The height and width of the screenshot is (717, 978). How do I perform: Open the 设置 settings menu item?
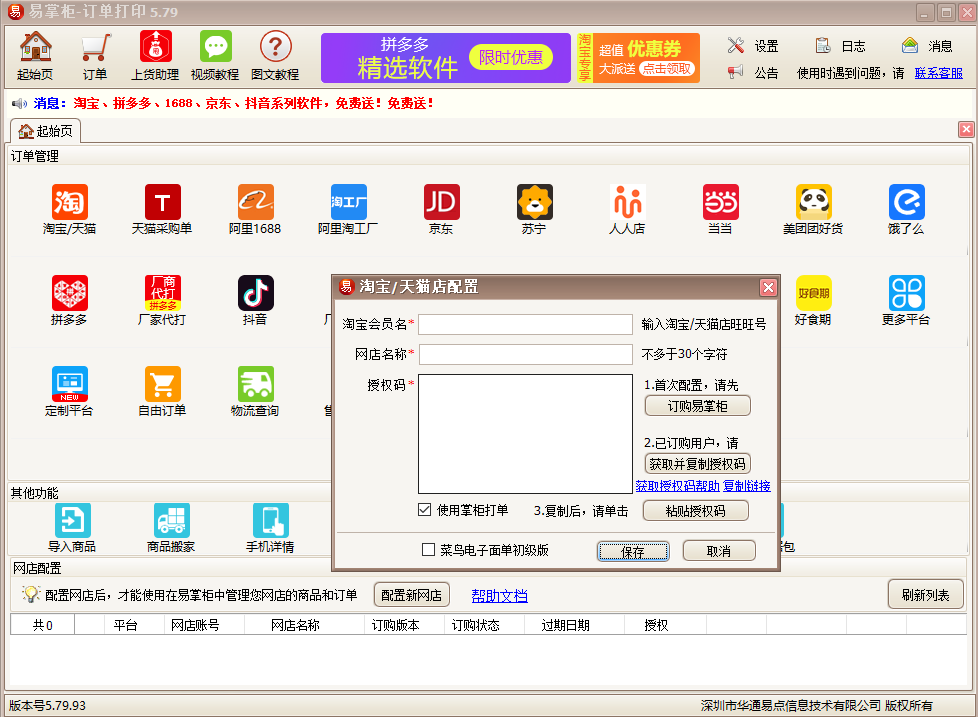tap(754, 46)
